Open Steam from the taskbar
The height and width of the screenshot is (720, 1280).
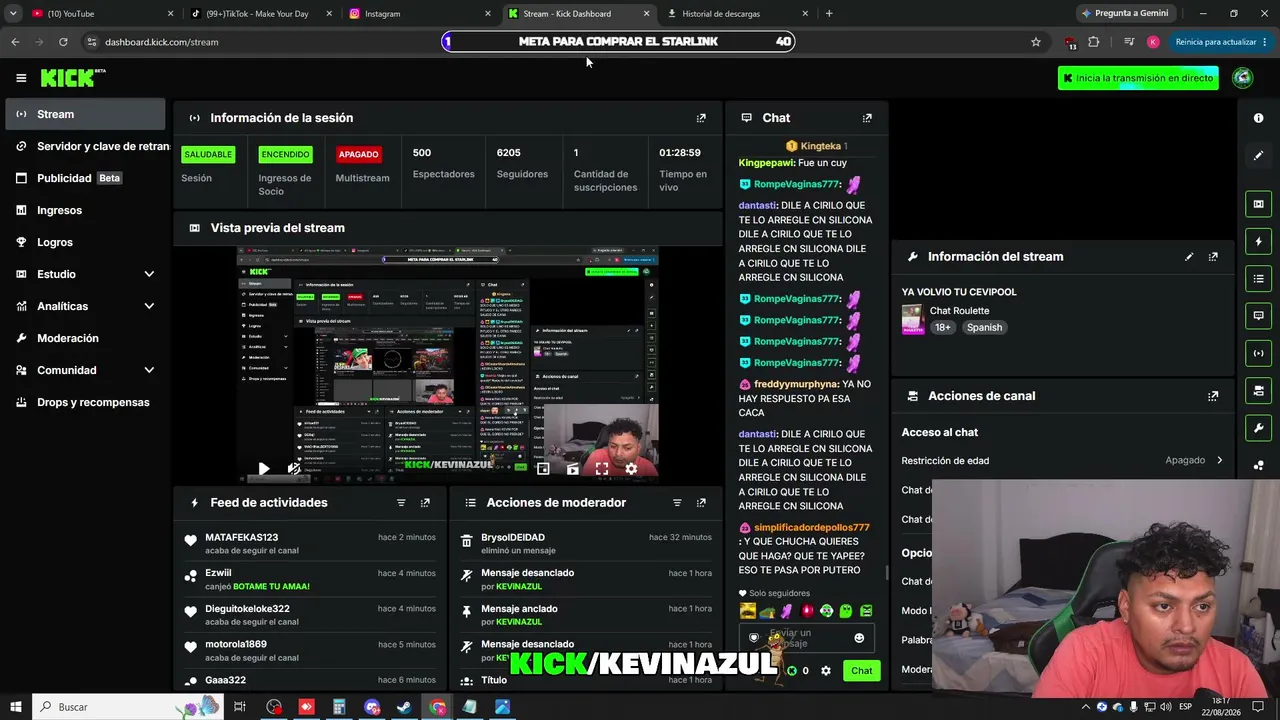pyautogui.click(x=405, y=707)
